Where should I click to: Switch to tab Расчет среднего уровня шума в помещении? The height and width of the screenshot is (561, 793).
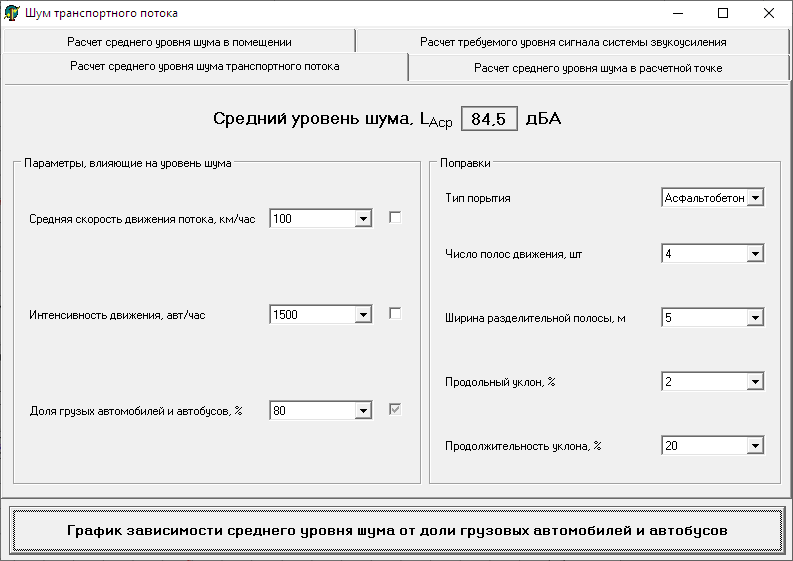point(179,41)
